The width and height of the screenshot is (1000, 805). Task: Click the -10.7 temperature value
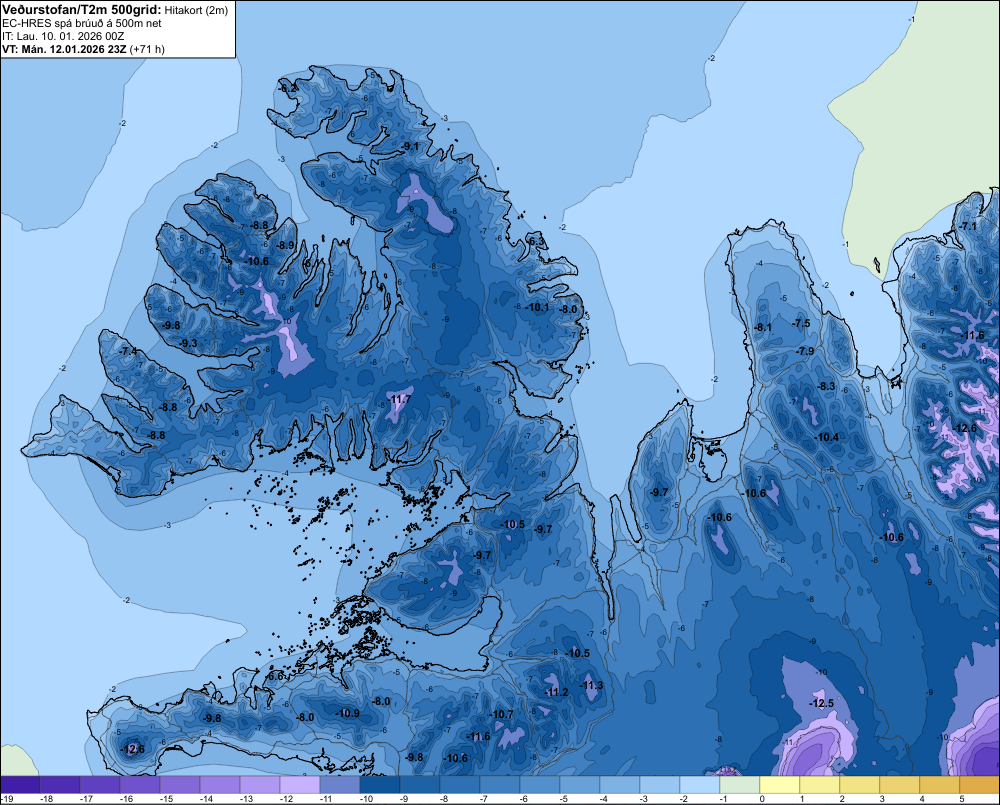click(x=501, y=714)
